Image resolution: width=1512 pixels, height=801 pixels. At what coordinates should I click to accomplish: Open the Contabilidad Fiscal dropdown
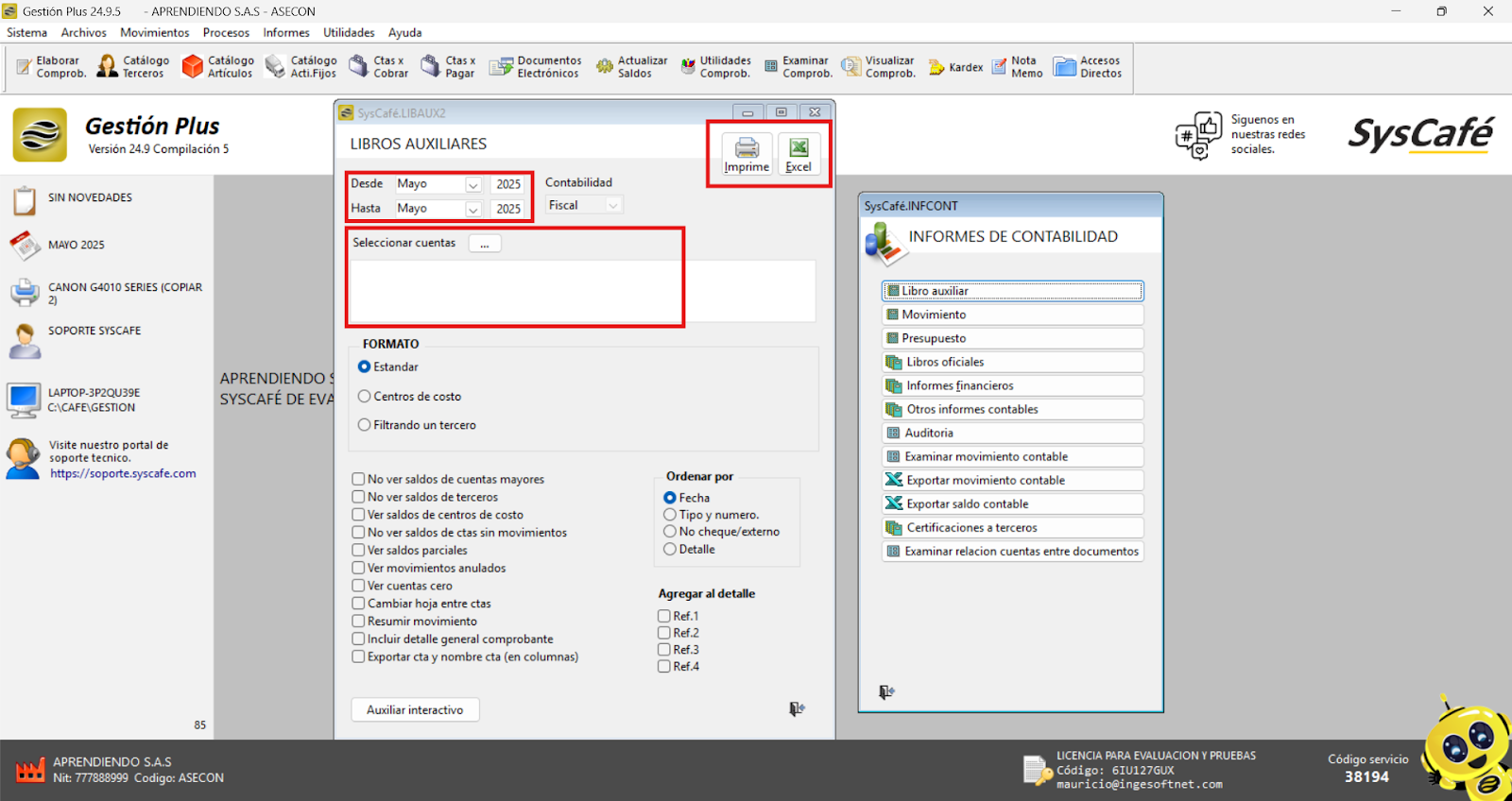pyautogui.click(x=612, y=206)
